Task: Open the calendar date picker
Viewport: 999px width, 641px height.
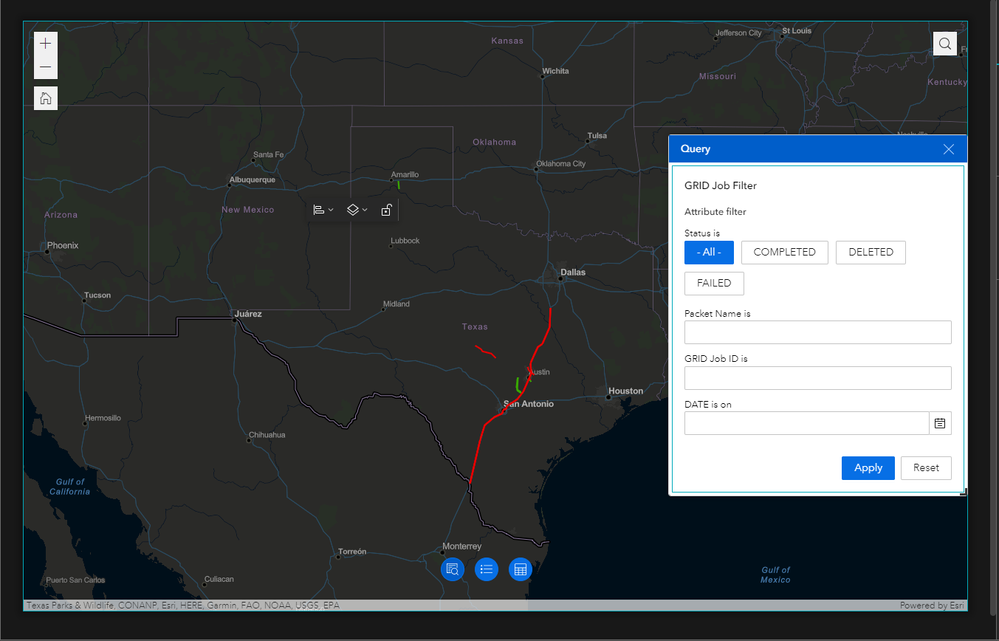Action: 940,423
